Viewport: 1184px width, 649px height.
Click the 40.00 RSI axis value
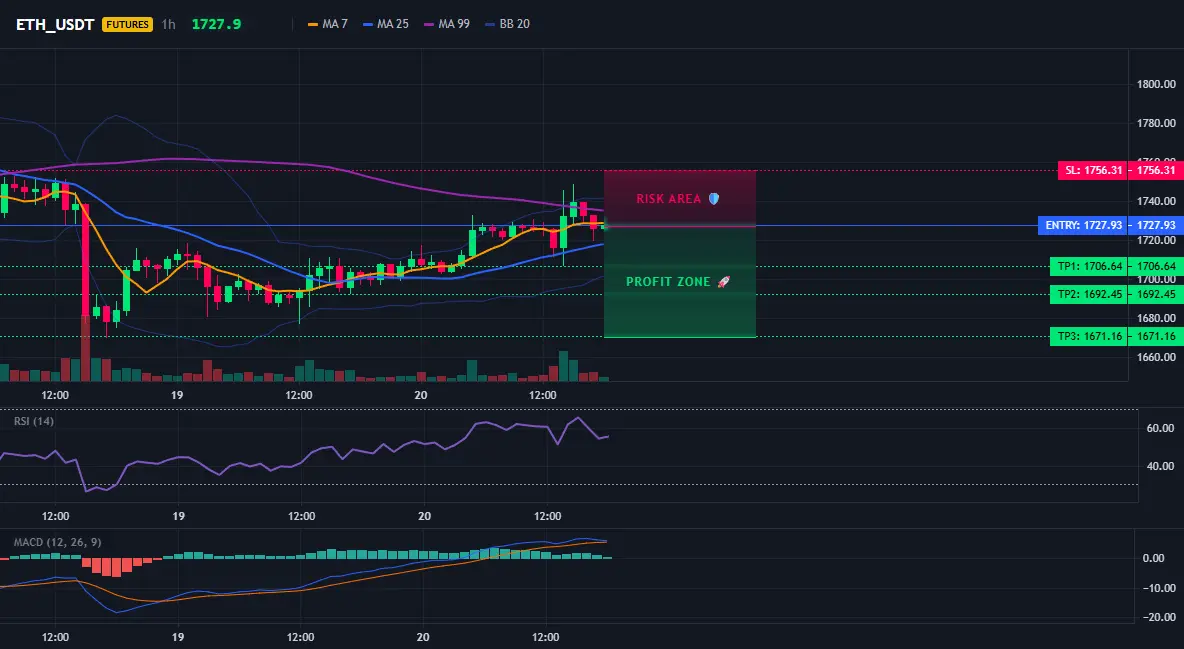pos(1161,466)
